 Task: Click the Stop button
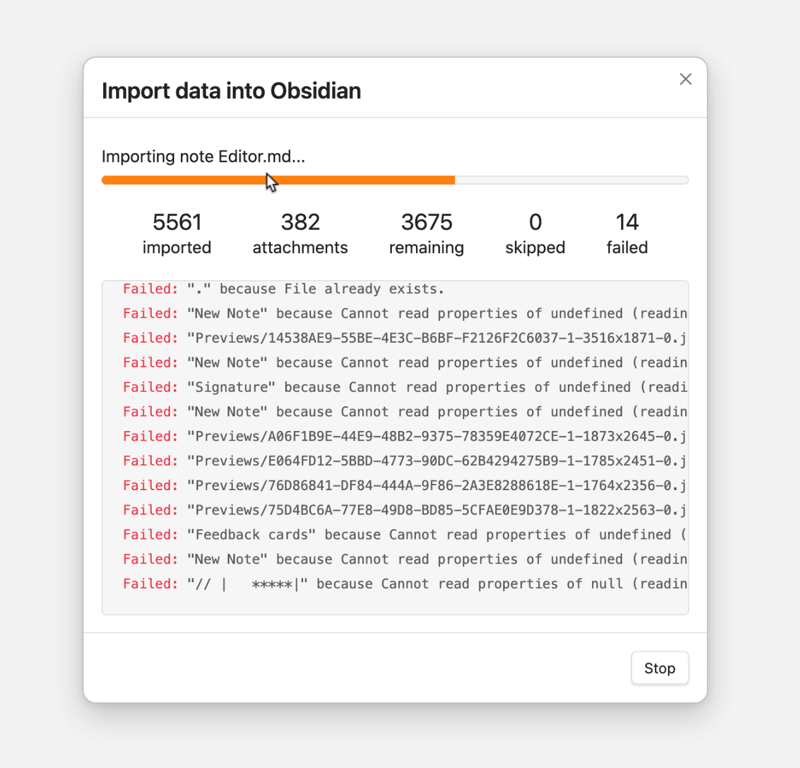(659, 668)
